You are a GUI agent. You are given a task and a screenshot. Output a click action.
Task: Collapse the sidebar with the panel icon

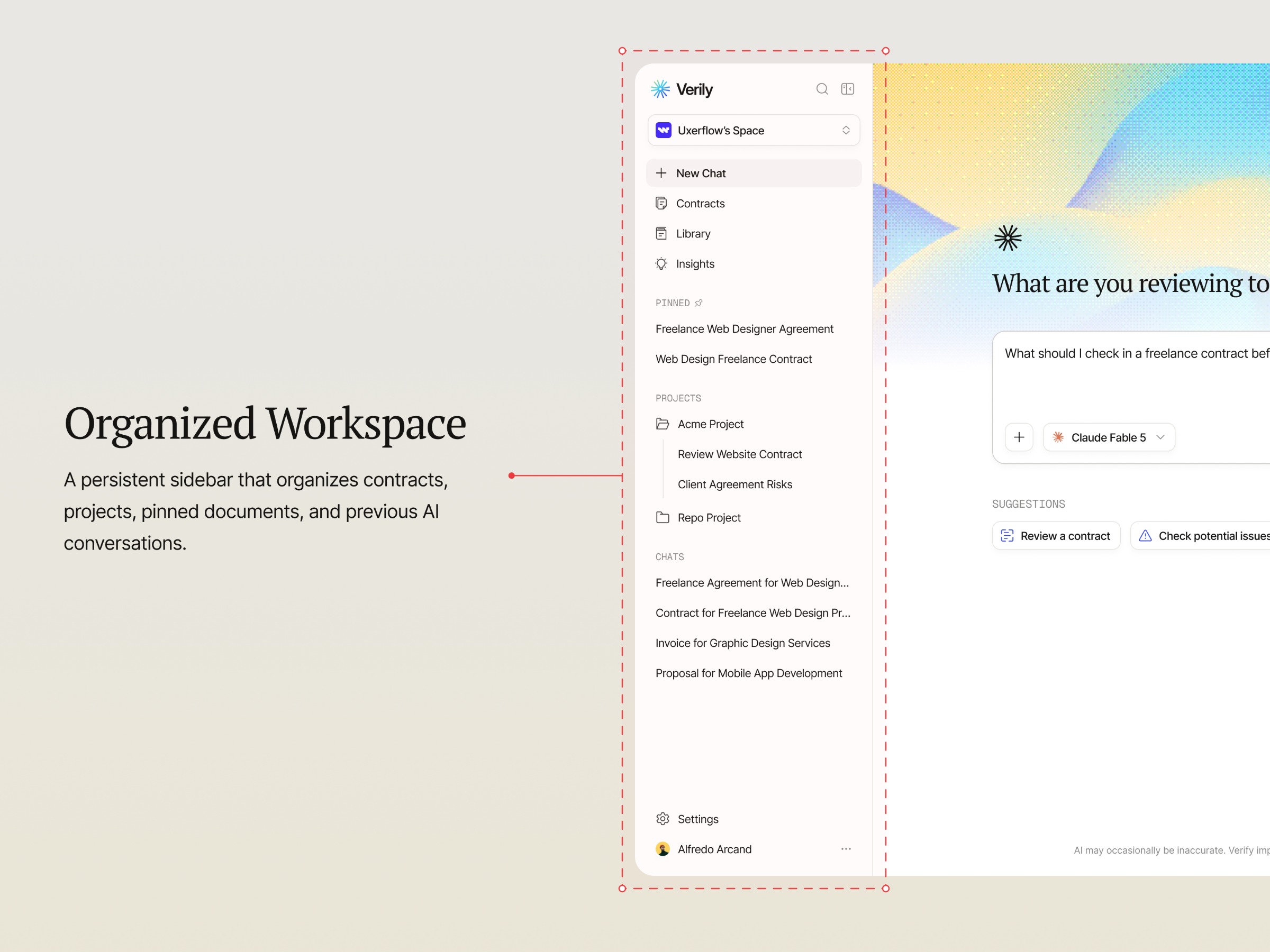[x=847, y=89]
